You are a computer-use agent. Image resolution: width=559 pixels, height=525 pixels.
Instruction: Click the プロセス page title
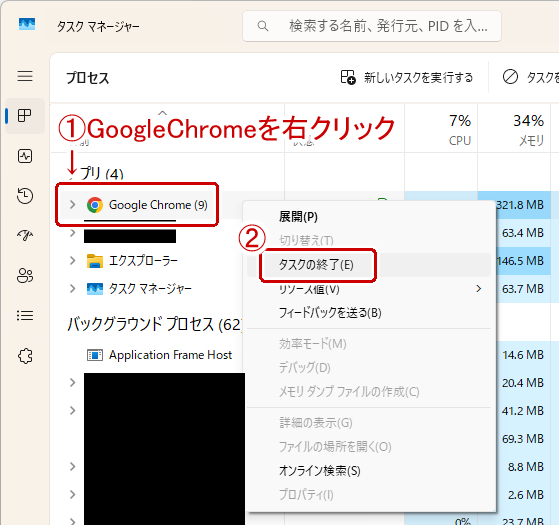[x=88, y=77]
